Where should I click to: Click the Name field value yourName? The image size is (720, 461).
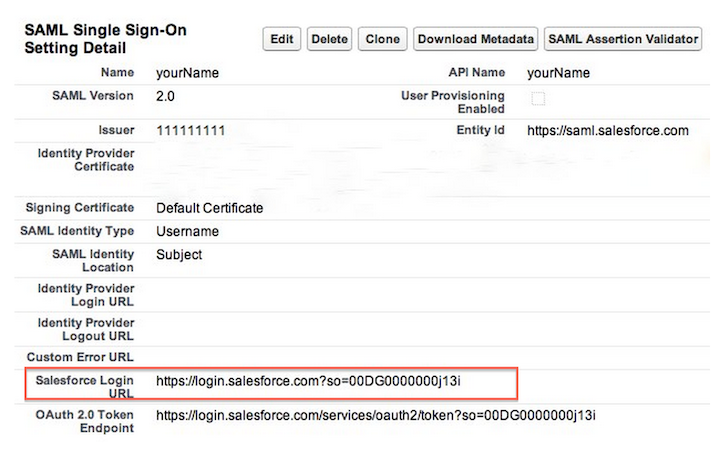187,73
